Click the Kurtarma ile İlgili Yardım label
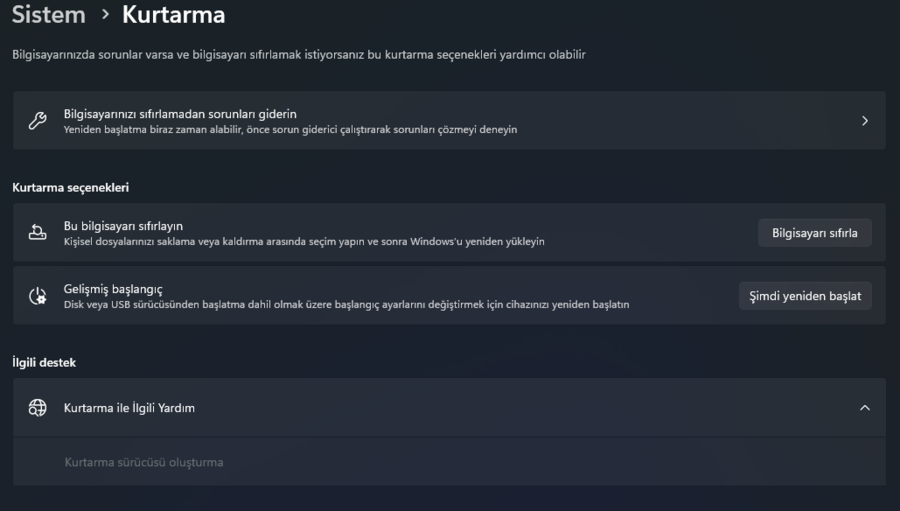Screen dimensions: 900x511 129,408
